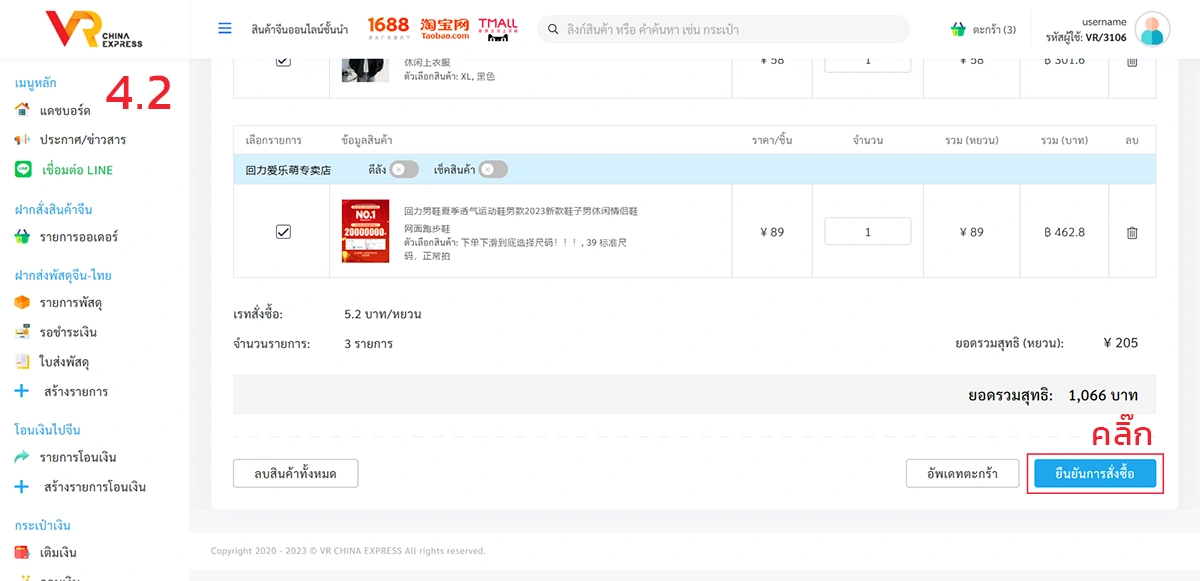Image resolution: width=1200 pixels, height=581 pixels.
Task: Click the VR China Express logo
Action: pos(94,29)
